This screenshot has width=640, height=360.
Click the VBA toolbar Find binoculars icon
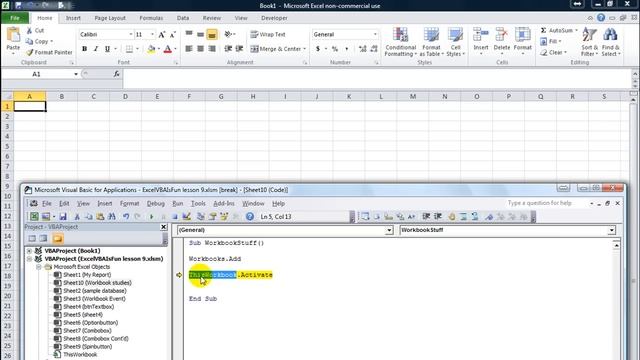point(112,217)
